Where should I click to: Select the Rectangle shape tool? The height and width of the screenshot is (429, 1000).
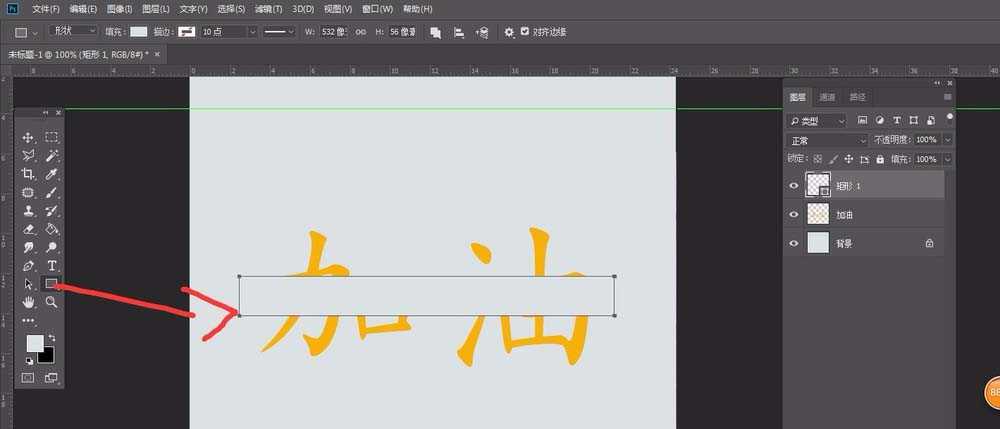(x=51, y=284)
